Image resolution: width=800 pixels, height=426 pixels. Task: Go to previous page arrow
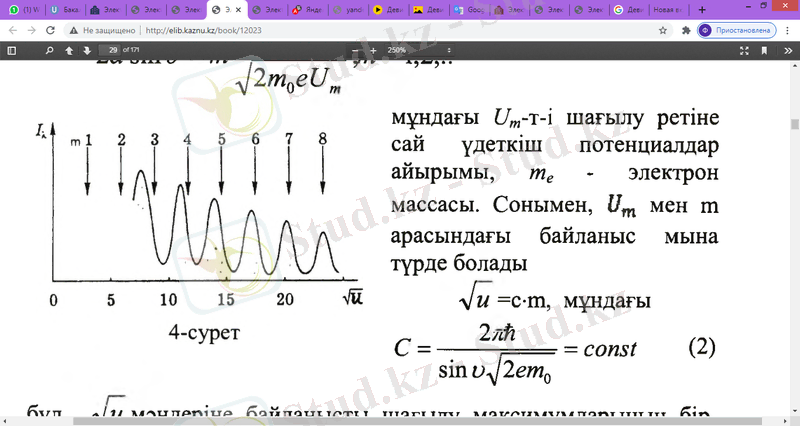pyautogui.click(x=69, y=51)
